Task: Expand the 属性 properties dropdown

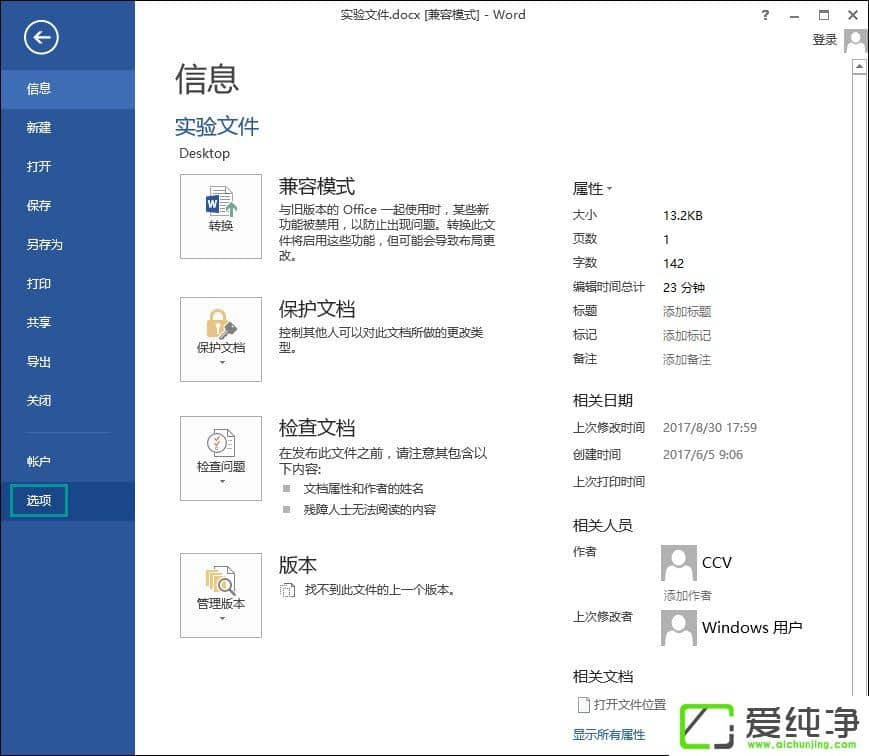Action: [x=592, y=189]
